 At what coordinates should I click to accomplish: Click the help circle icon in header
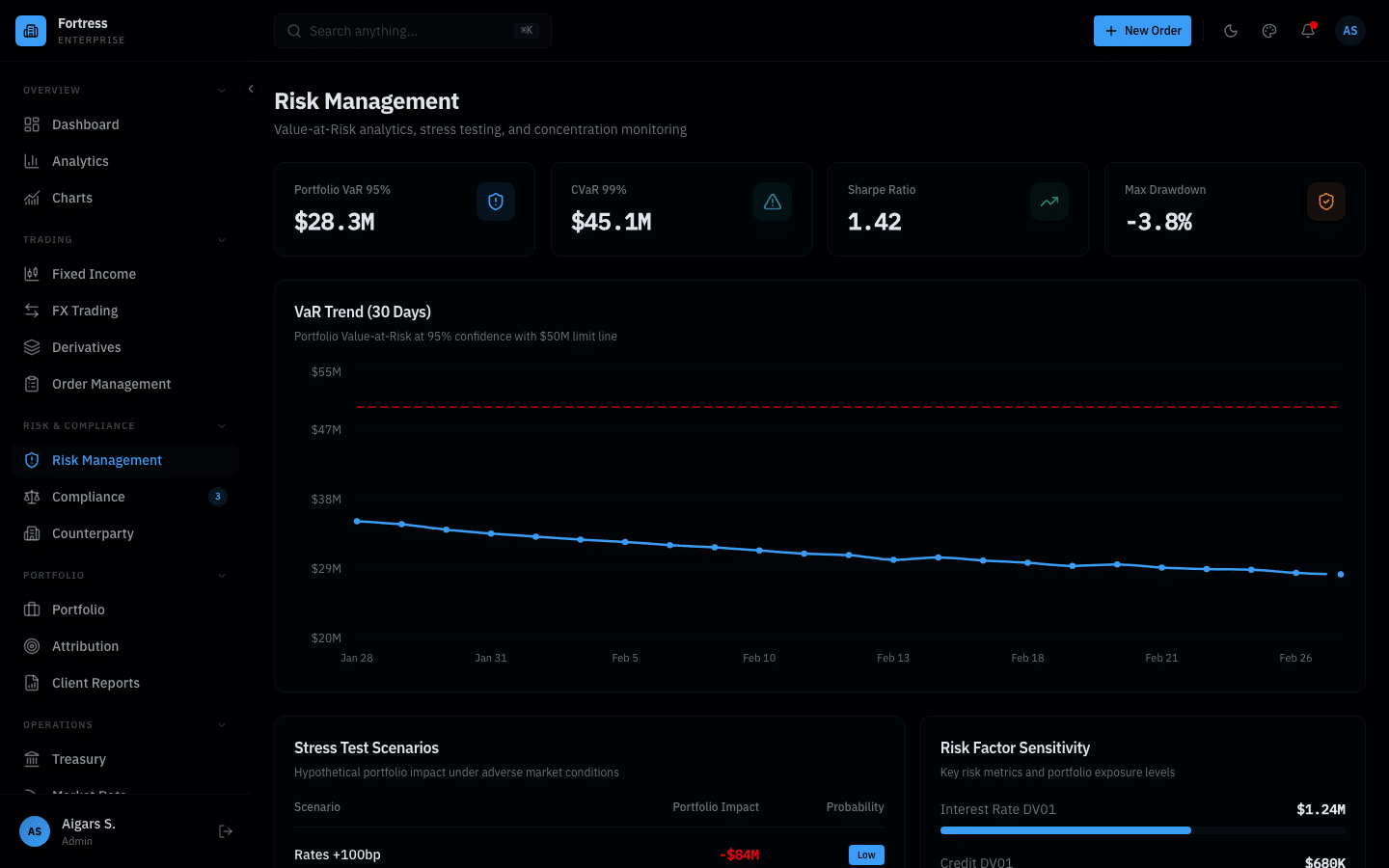pyautogui.click(x=1269, y=31)
